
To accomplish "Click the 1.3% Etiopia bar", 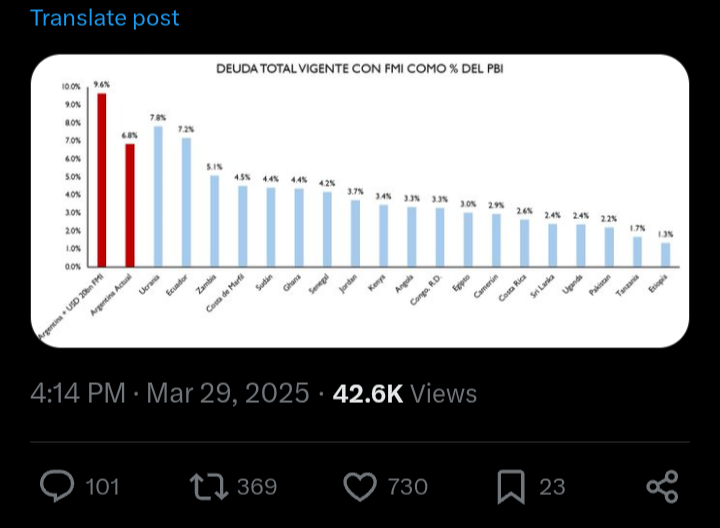I will pyautogui.click(x=665, y=255).
